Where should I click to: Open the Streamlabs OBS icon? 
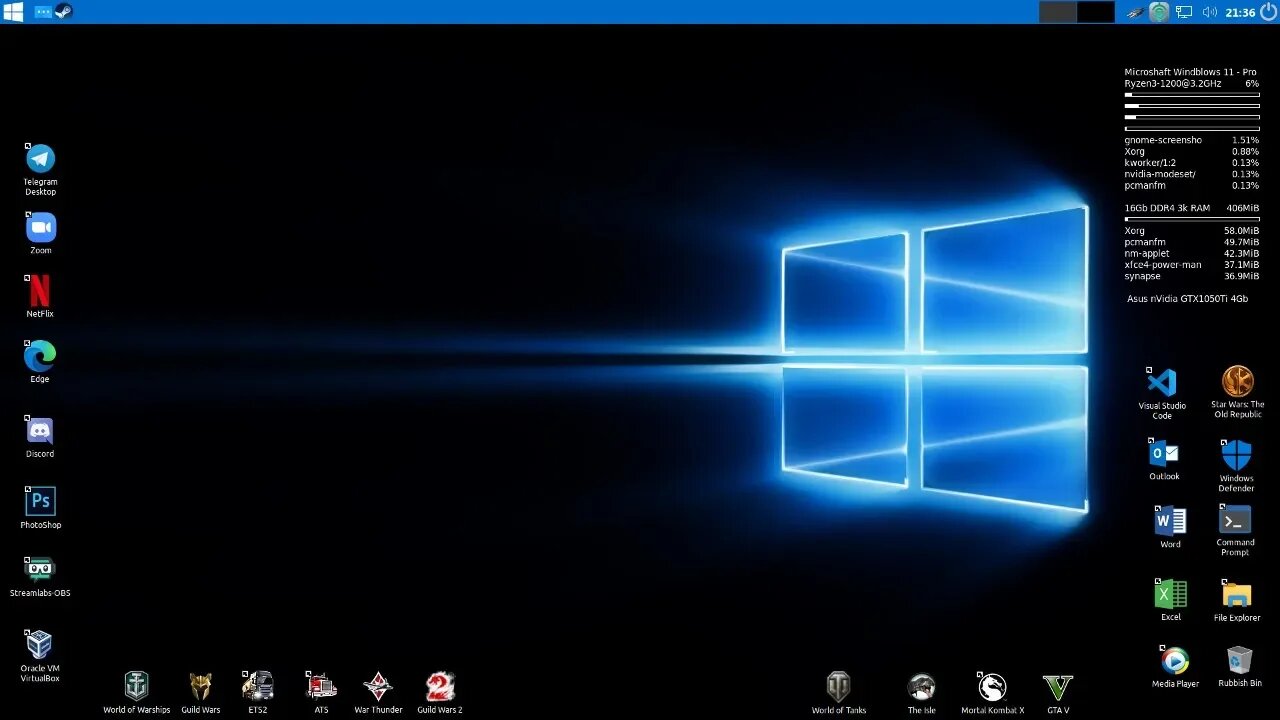pos(40,569)
